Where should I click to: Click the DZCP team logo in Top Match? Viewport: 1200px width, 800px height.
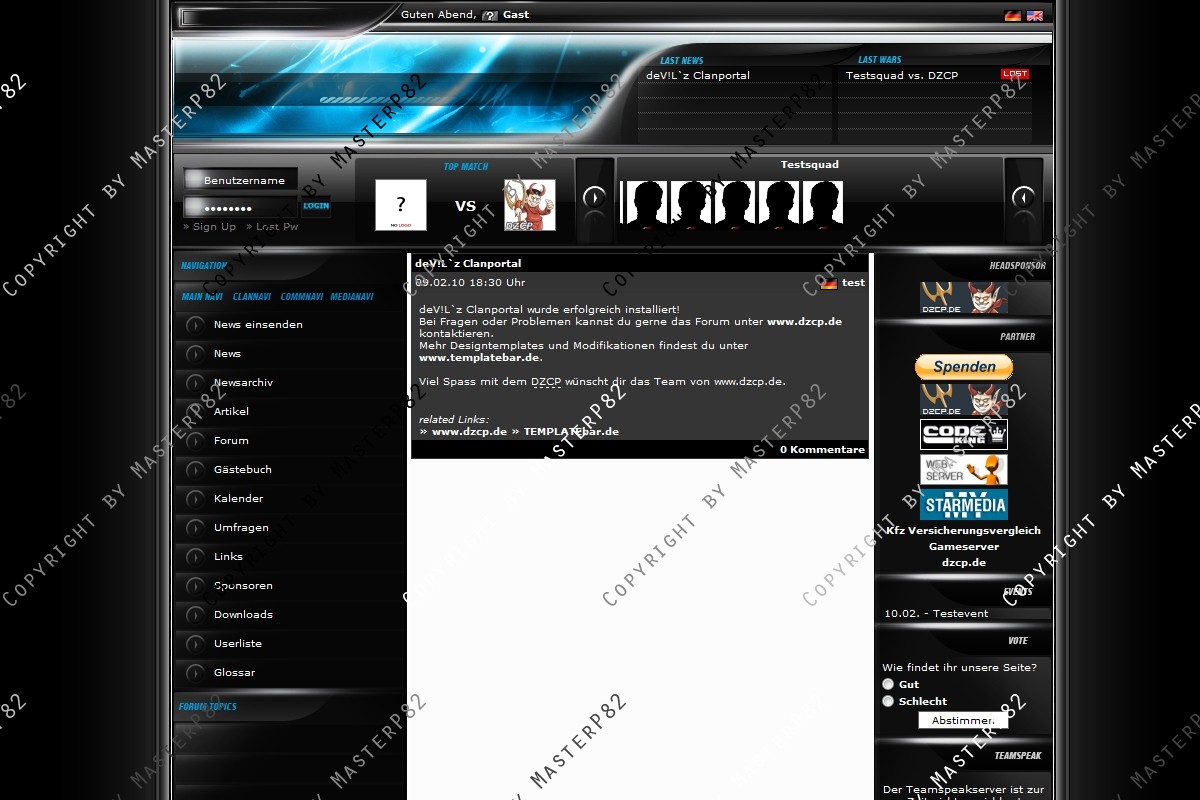coord(529,205)
